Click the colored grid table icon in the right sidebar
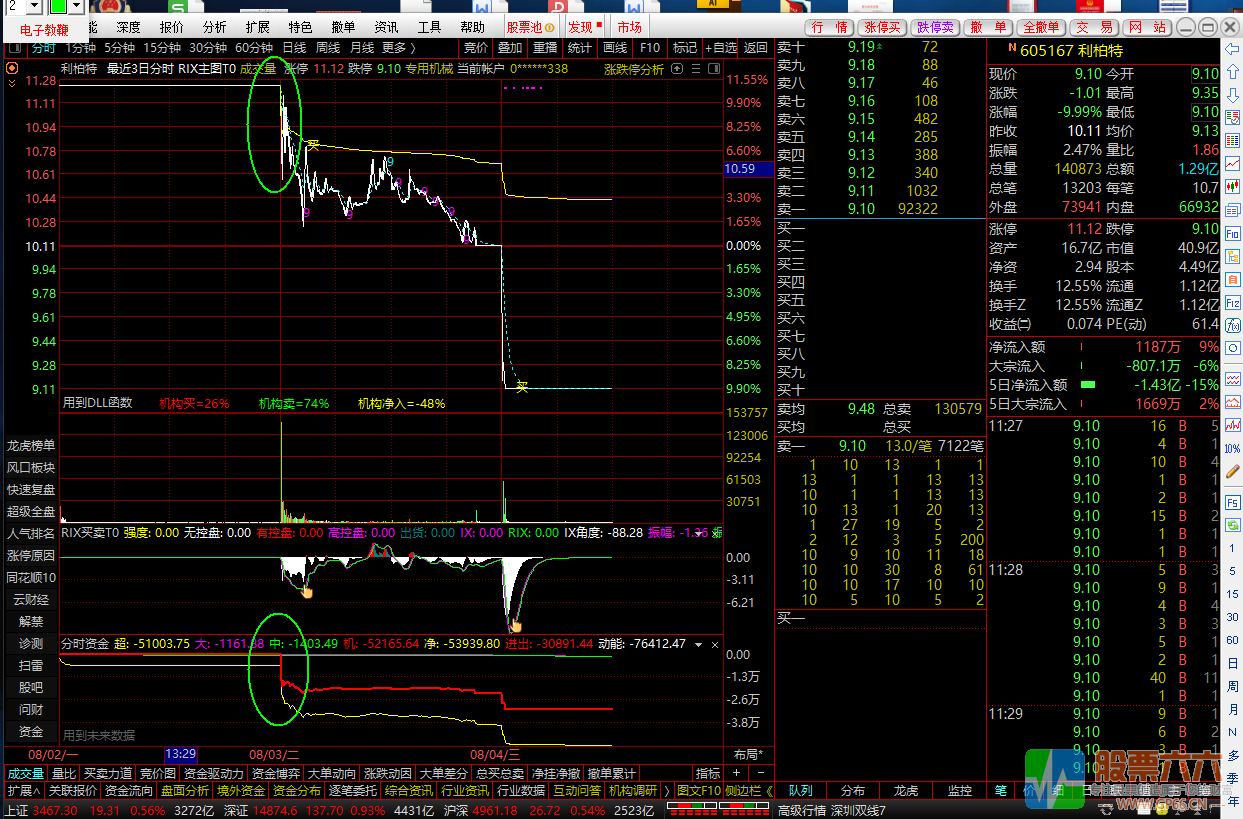1243x819 pixels. coord(1233,139)
